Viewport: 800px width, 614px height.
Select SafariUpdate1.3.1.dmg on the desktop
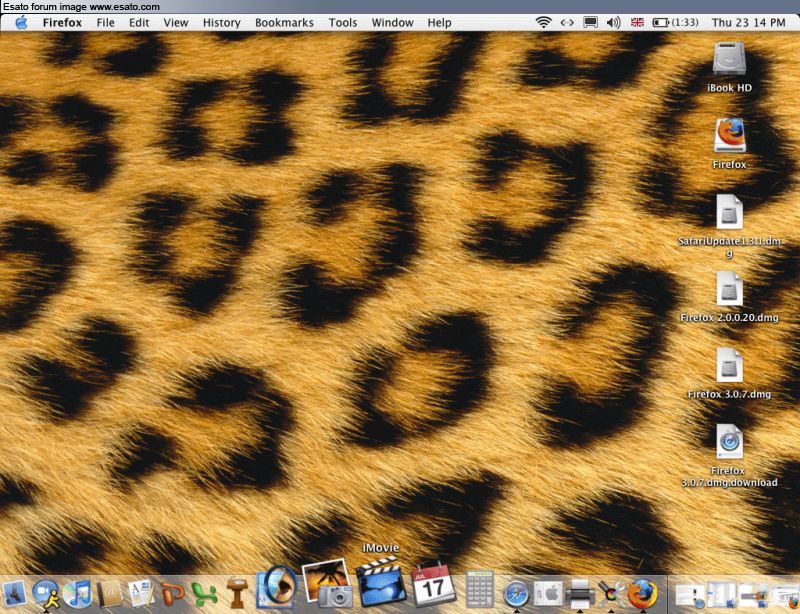[729, 212]
